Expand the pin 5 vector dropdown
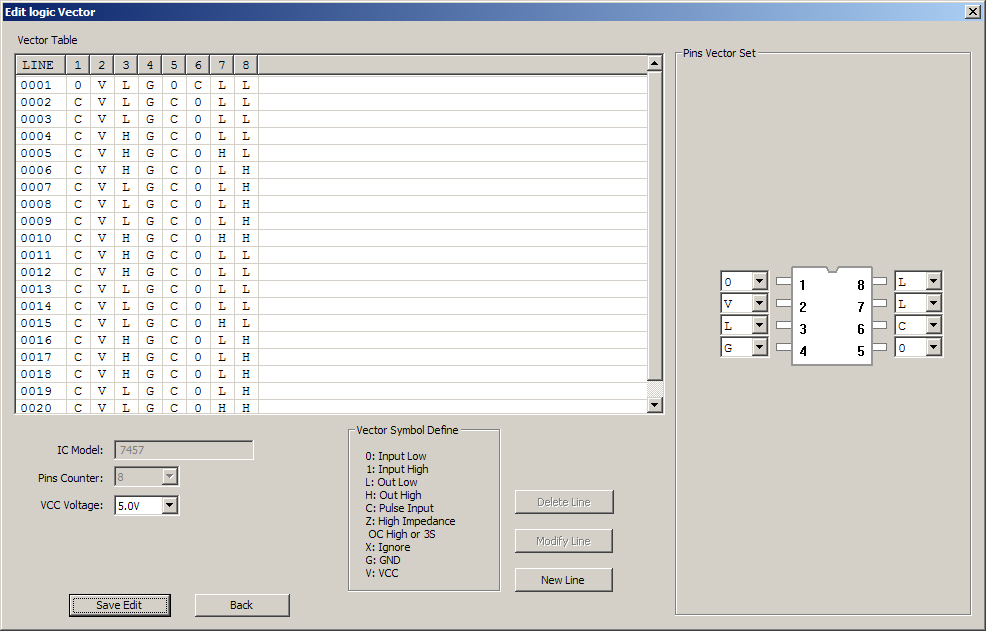 click(933, 348)
